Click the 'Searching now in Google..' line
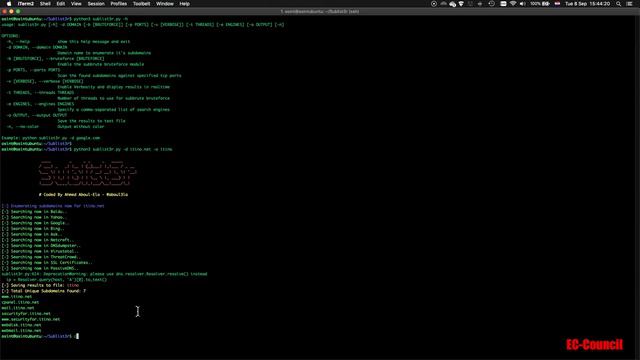 tap(36, 223)
